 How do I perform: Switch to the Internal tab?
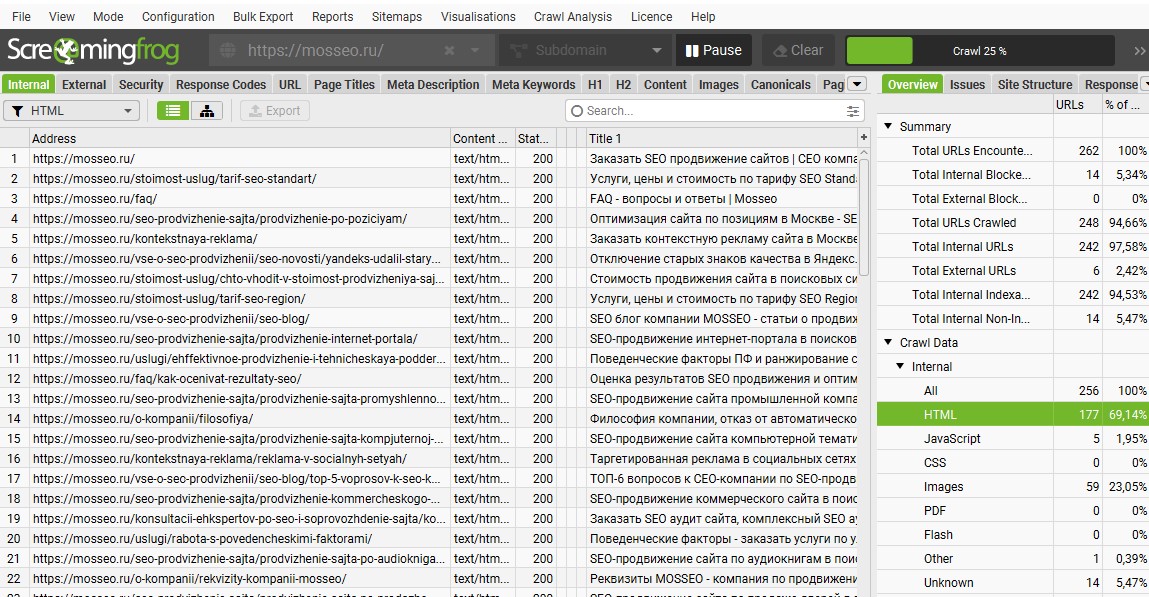click(29, 84)
